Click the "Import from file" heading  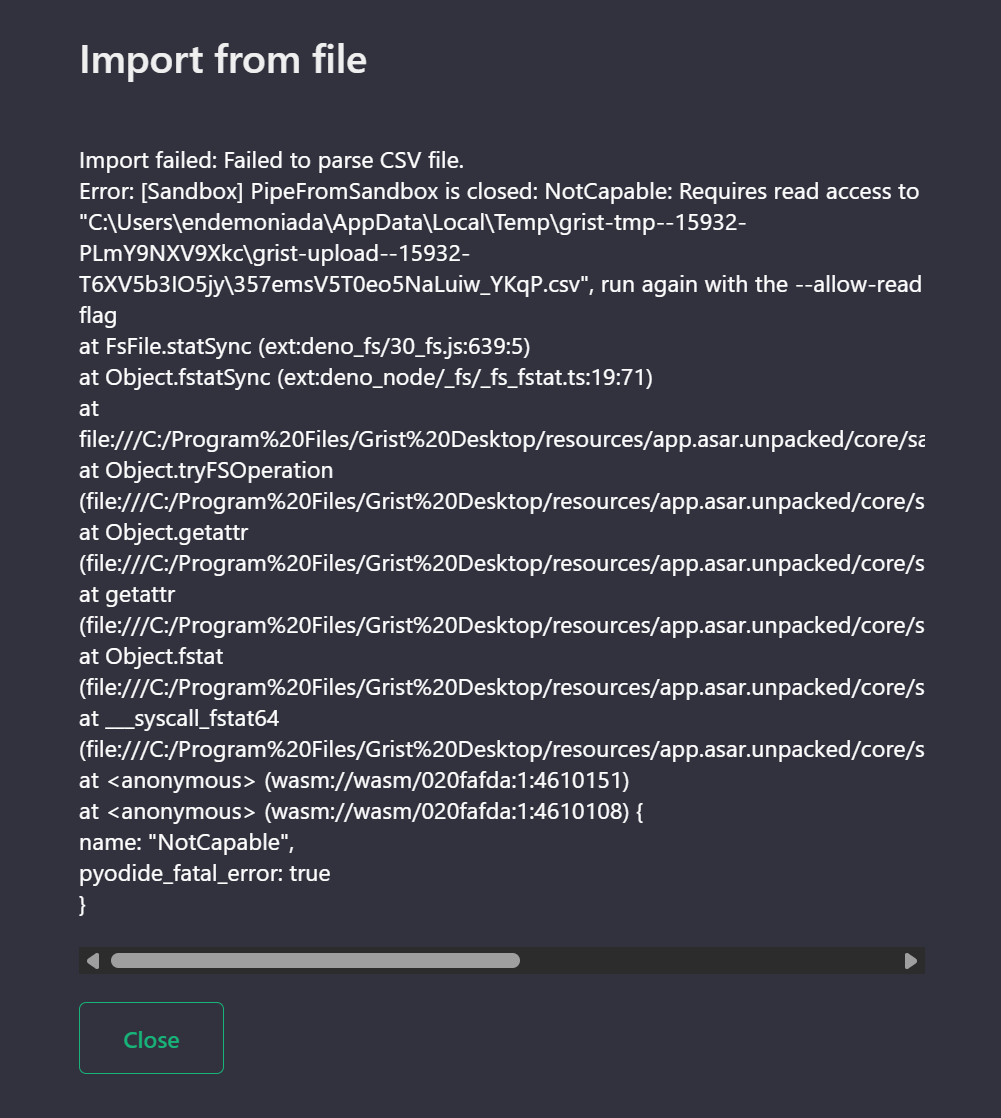pos(223,59)
